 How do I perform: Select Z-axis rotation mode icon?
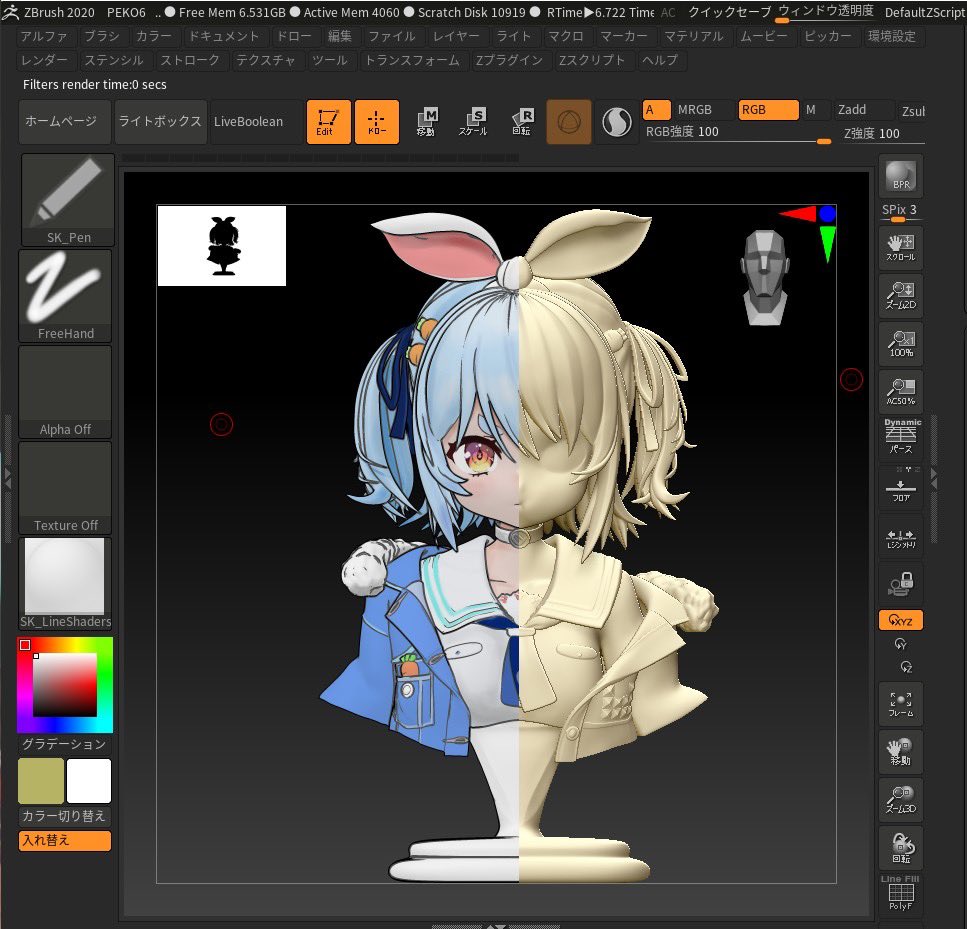point(905,667)
